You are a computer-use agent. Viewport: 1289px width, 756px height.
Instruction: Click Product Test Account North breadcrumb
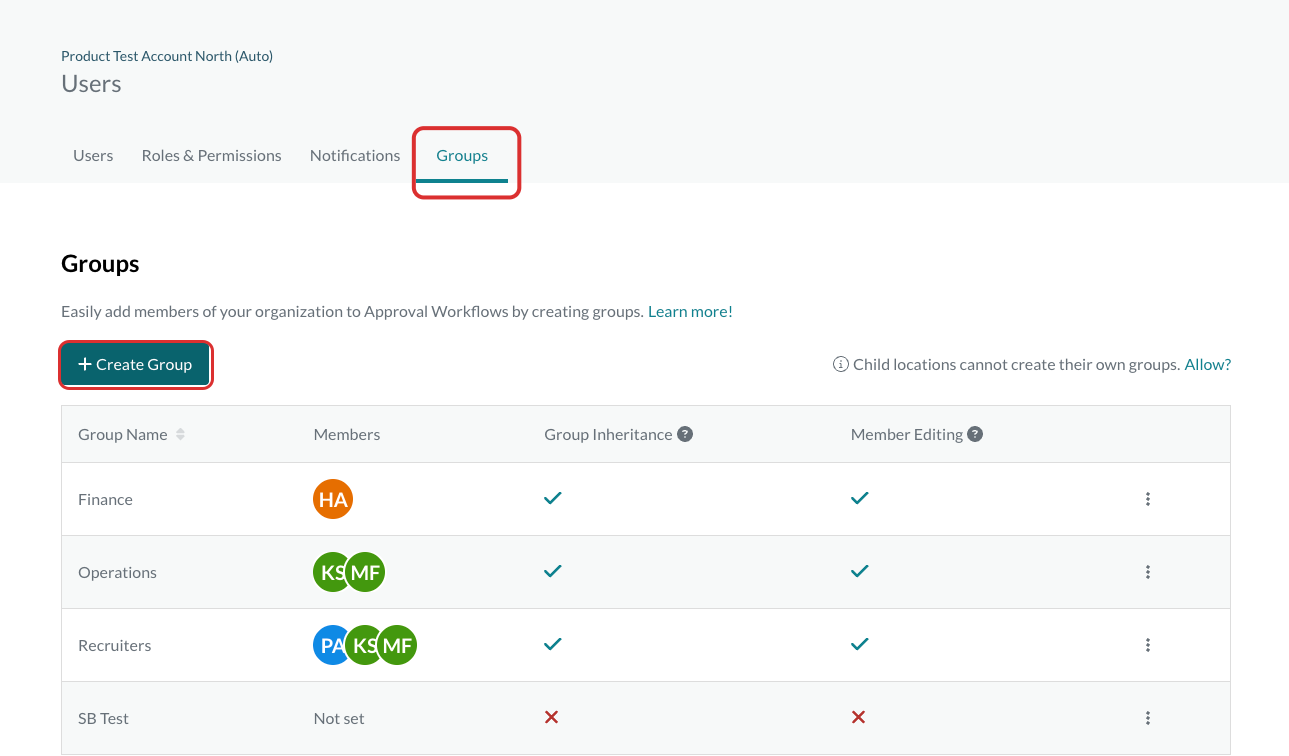[167, 56]
